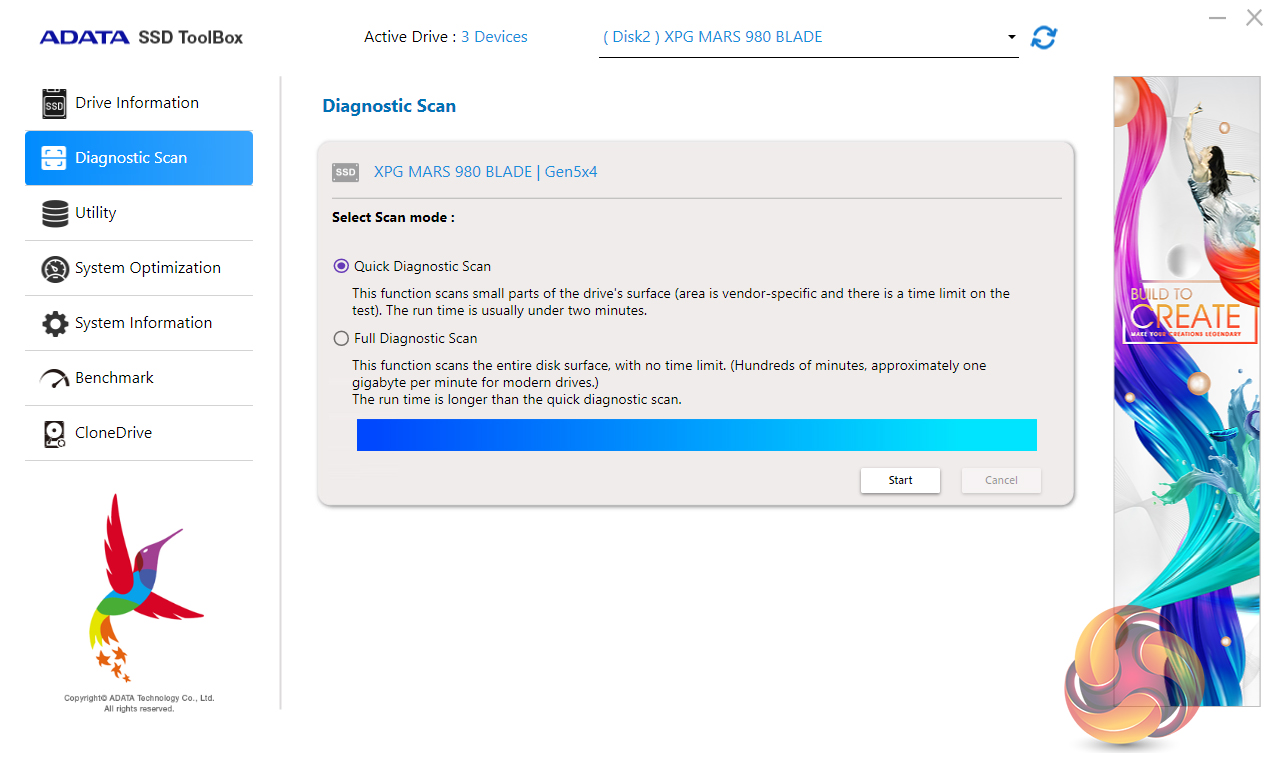Click the Cancel button

1001,480
